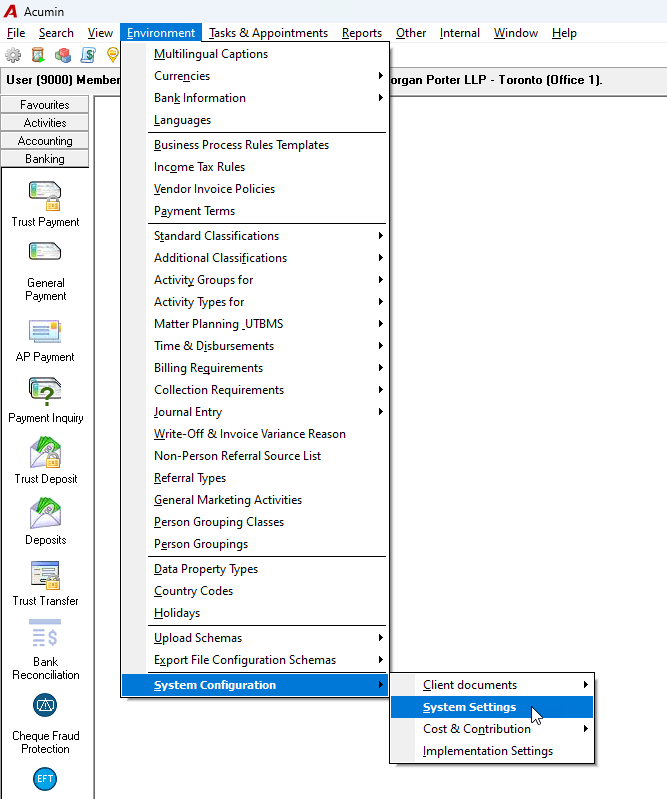Open the Window menu
Screen dimensions: 667x799
[516, 33]
